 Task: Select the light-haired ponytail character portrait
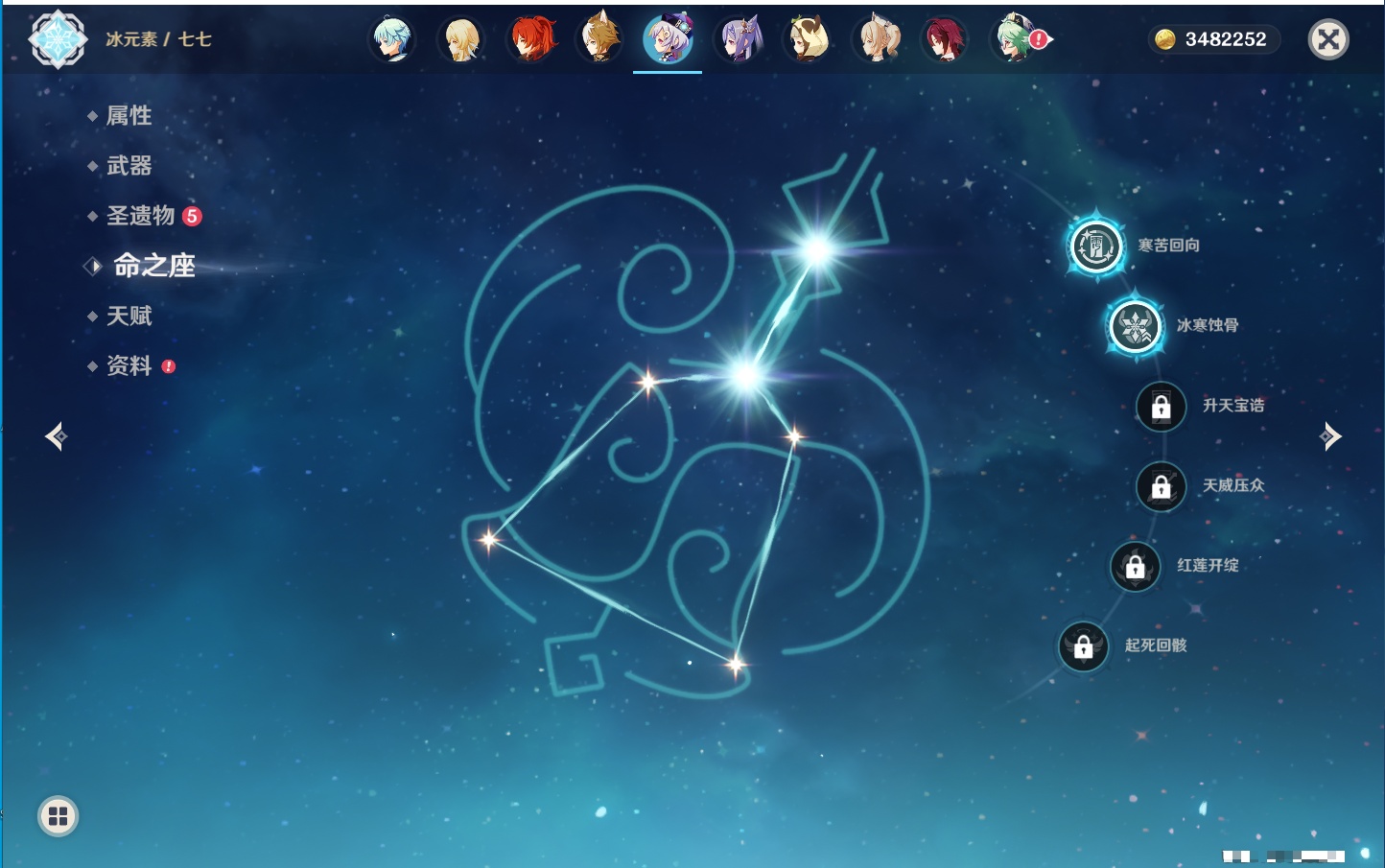point(877,39)
